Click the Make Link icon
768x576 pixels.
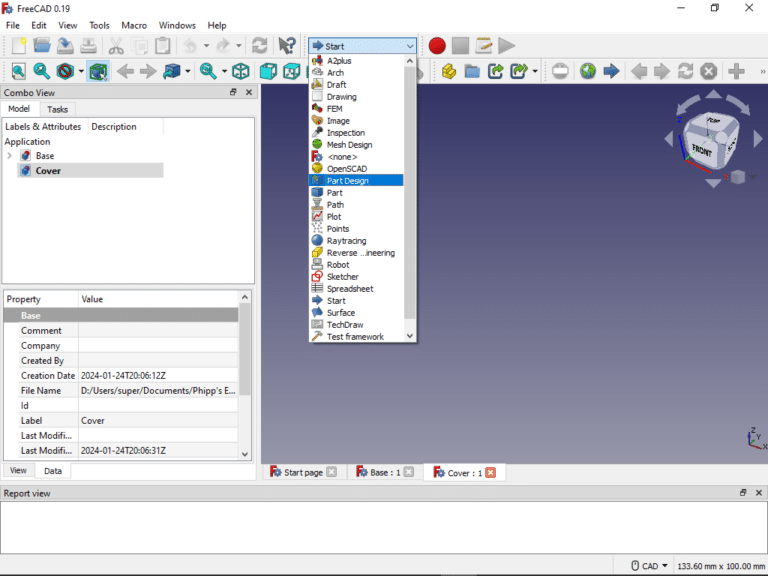coord(496,71)
